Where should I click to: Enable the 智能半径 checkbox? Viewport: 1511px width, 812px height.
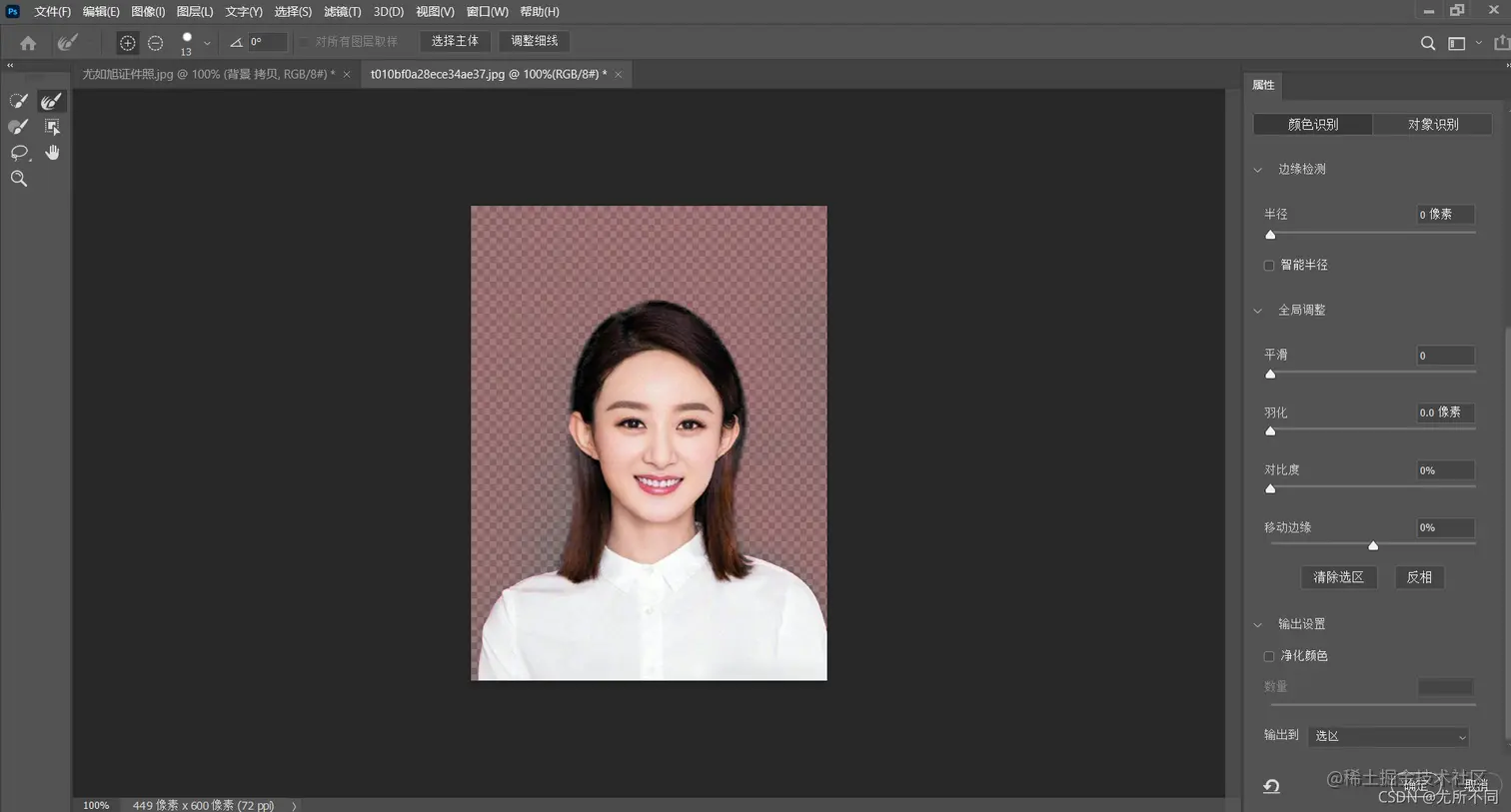coord(1268,265)
